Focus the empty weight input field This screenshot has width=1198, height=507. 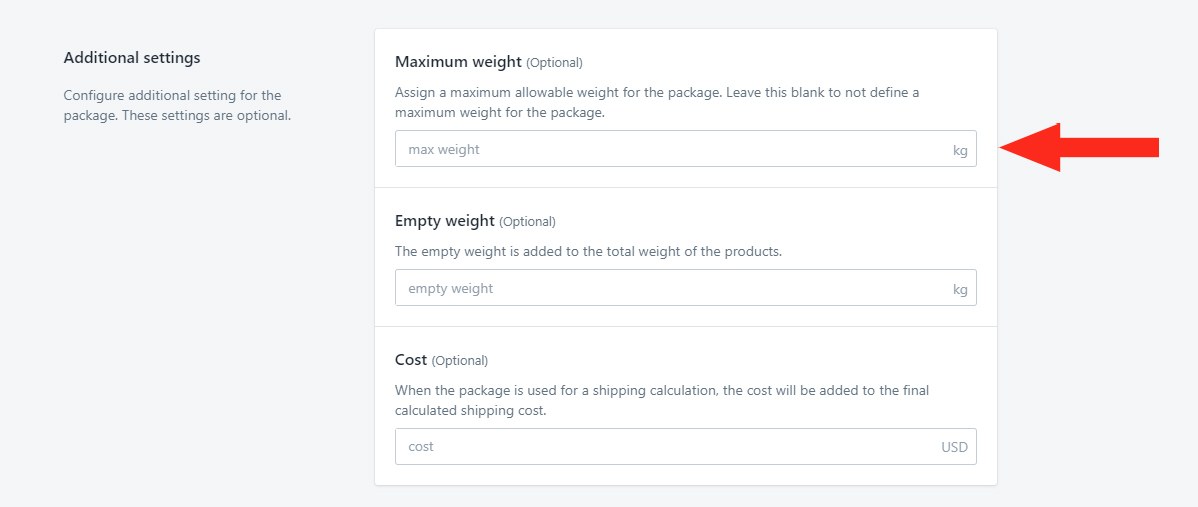point(685,288)
